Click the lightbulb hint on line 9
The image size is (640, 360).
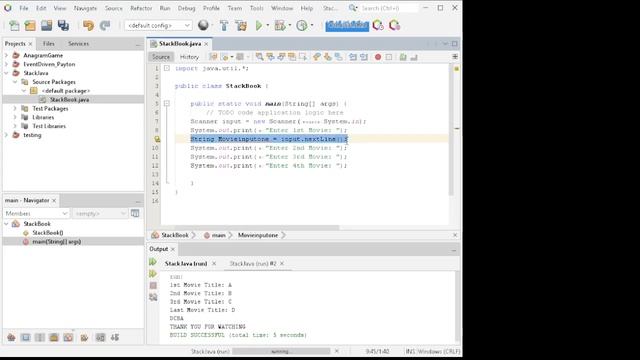[x=157, y=139]
